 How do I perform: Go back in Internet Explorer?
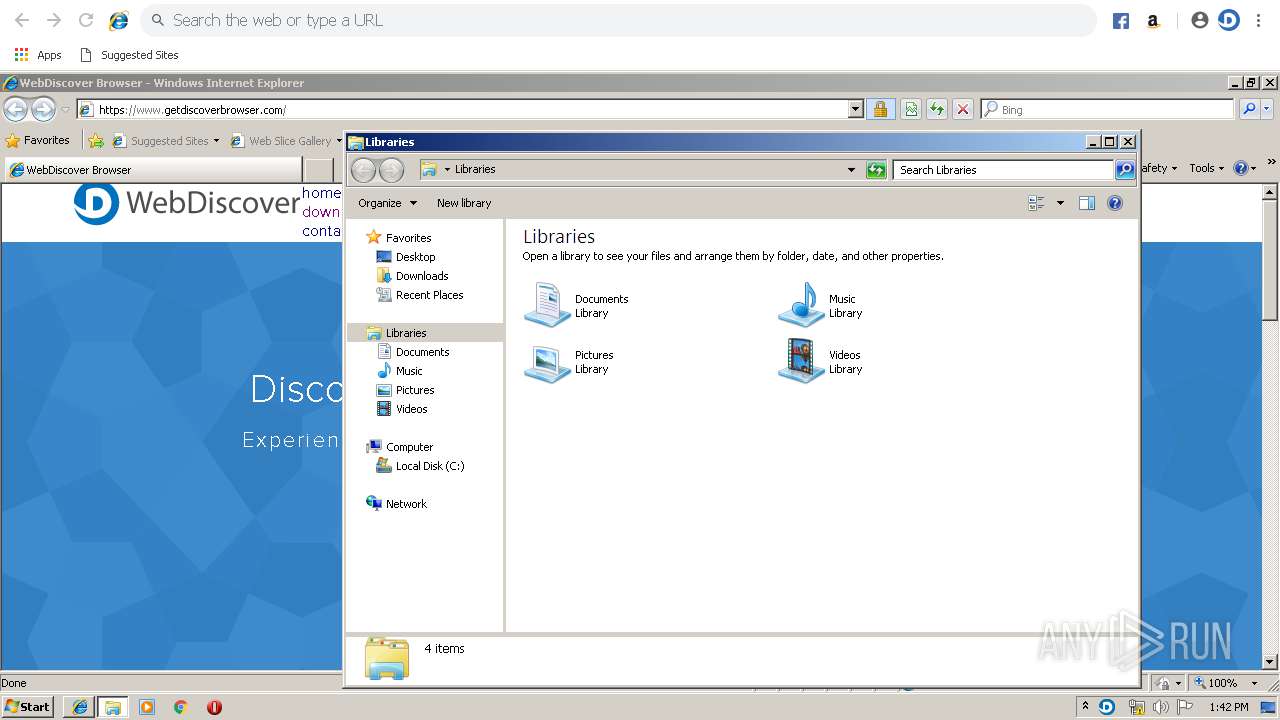click(x=16, y=109)
